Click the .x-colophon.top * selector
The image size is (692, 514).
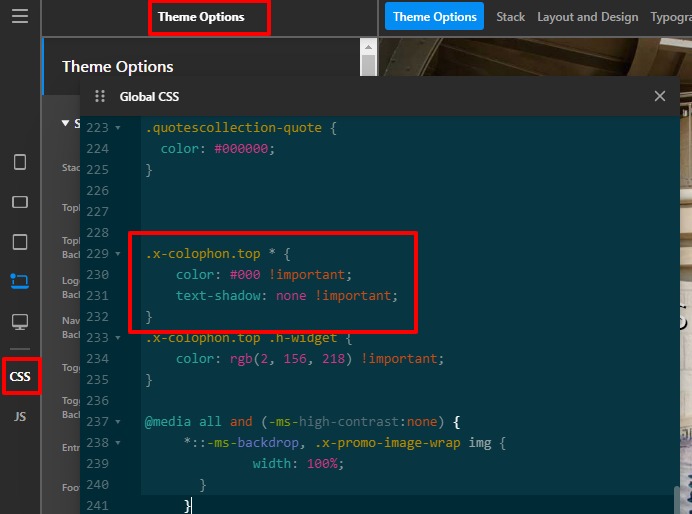click(211, 254)
